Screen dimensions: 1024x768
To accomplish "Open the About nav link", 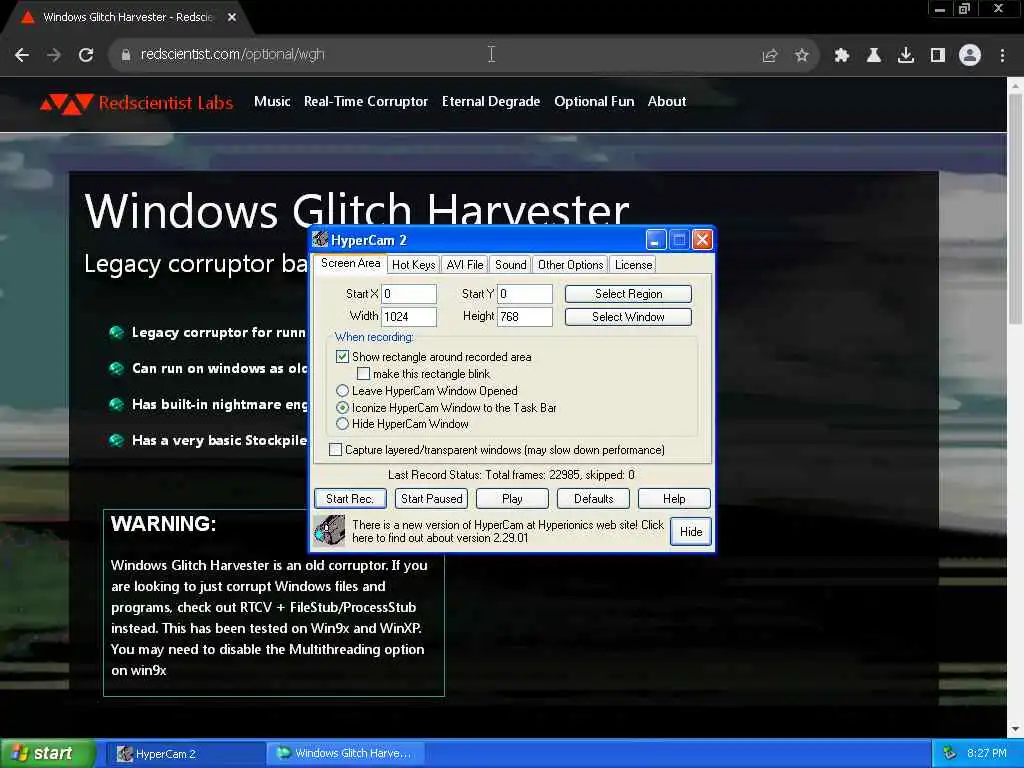I will (x=667, y=101).
